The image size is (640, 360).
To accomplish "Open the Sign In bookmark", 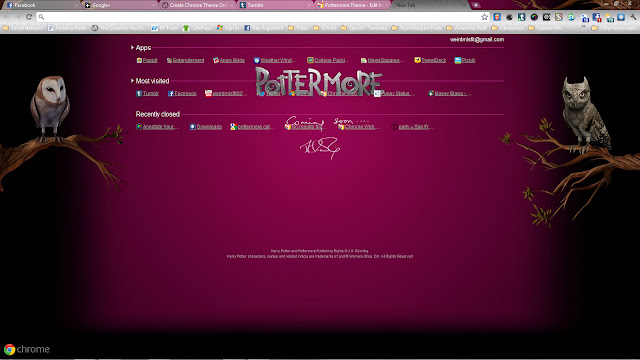I will [228, 28].
